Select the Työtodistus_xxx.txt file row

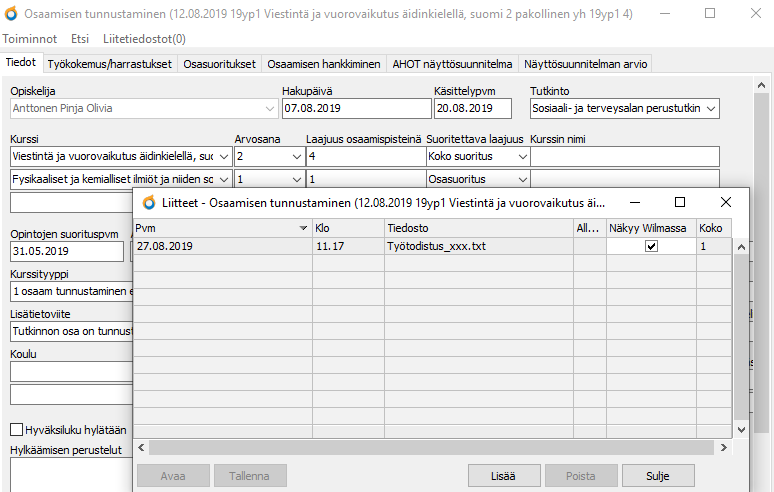435,246
